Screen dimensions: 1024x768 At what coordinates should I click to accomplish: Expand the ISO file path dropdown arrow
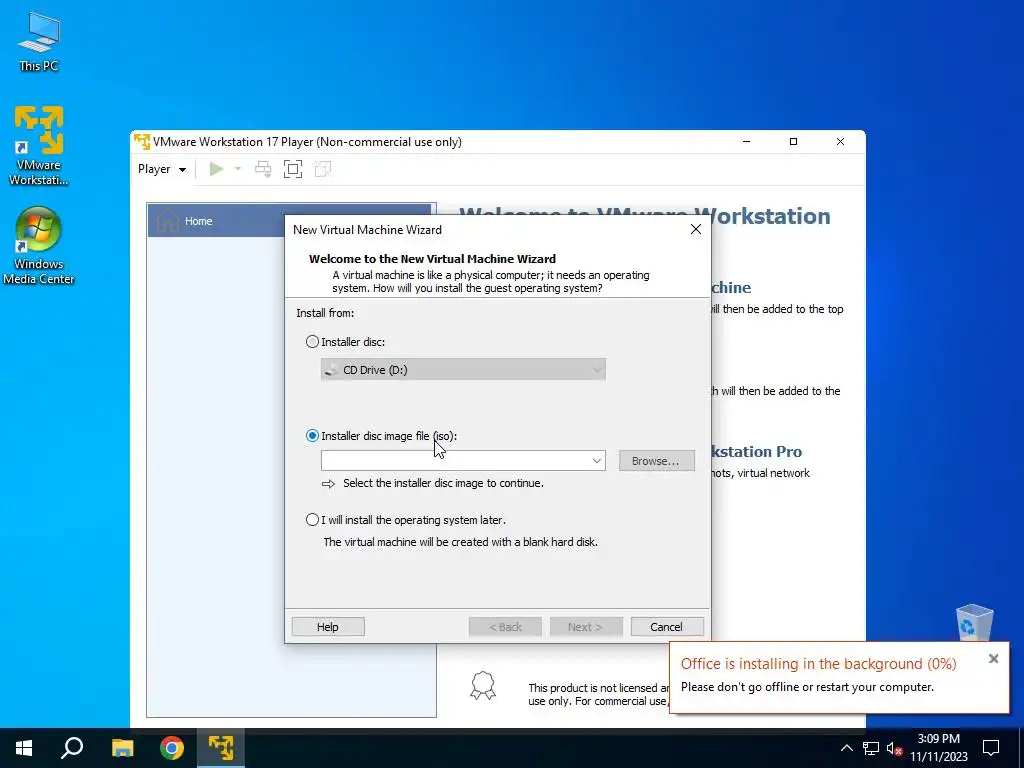[x=596, y=460]
